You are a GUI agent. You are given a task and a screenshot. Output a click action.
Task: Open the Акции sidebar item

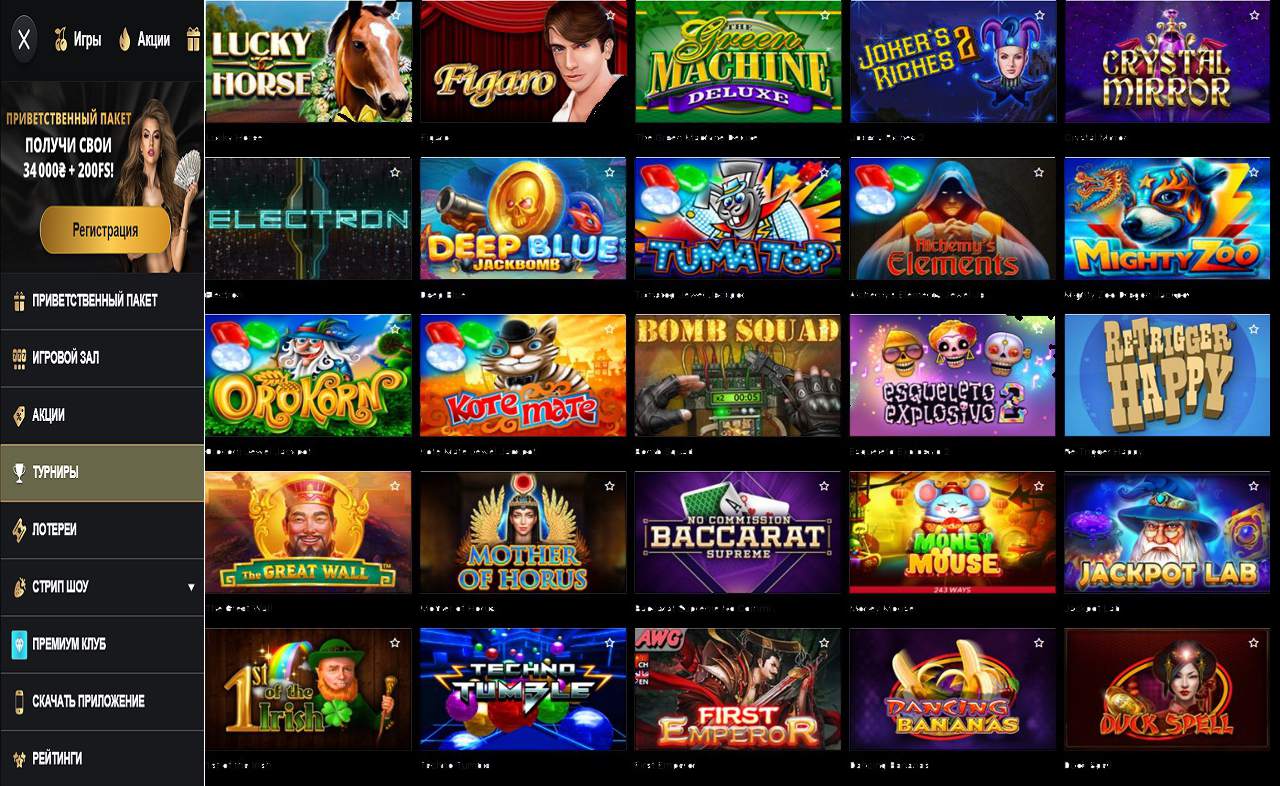point(102,415)
